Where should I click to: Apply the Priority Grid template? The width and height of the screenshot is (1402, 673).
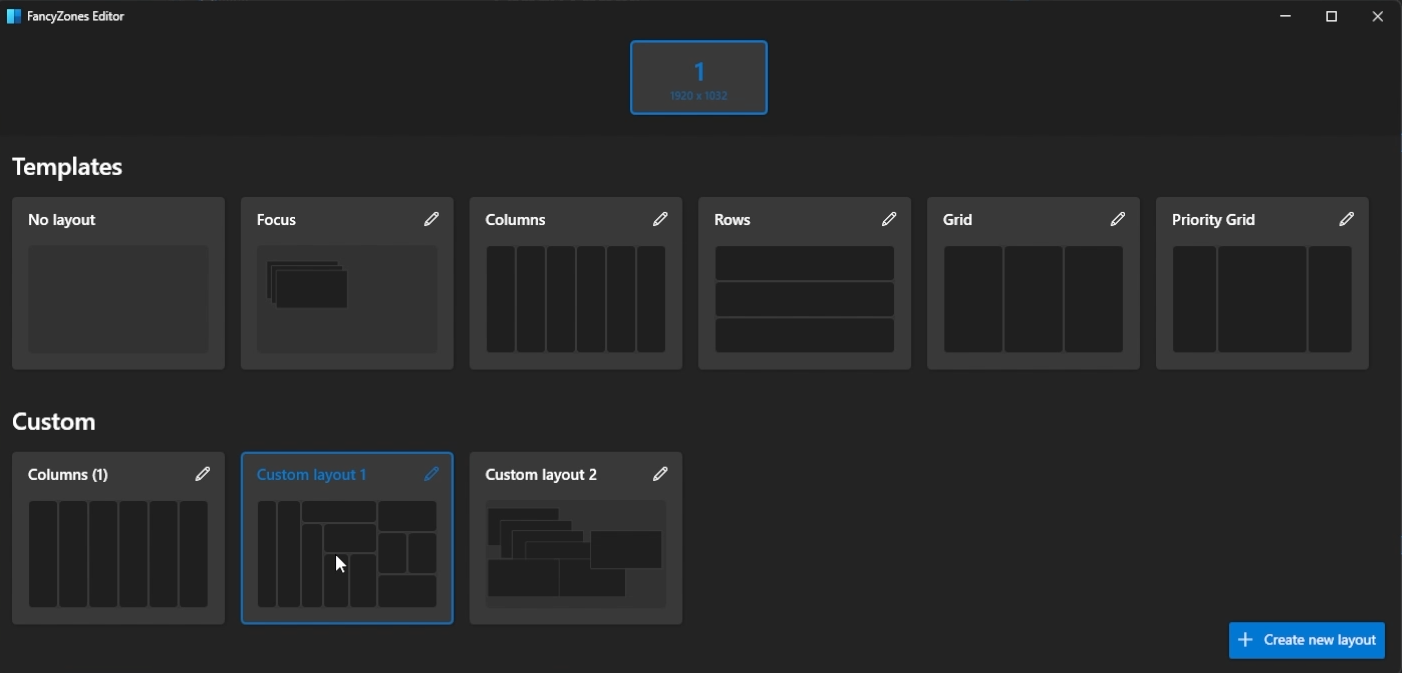pos(1262,300)
